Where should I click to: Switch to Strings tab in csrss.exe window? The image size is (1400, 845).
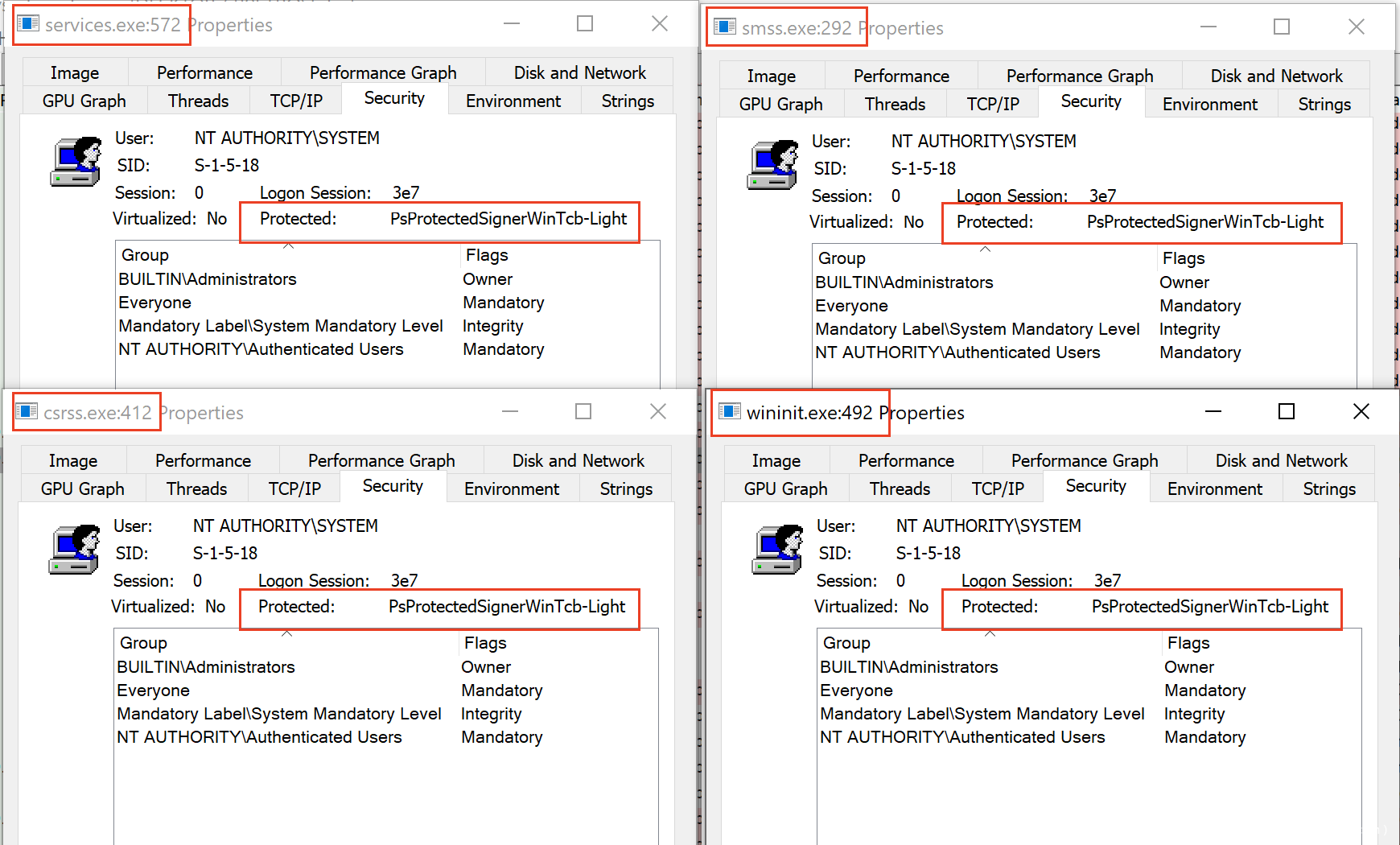626,488
